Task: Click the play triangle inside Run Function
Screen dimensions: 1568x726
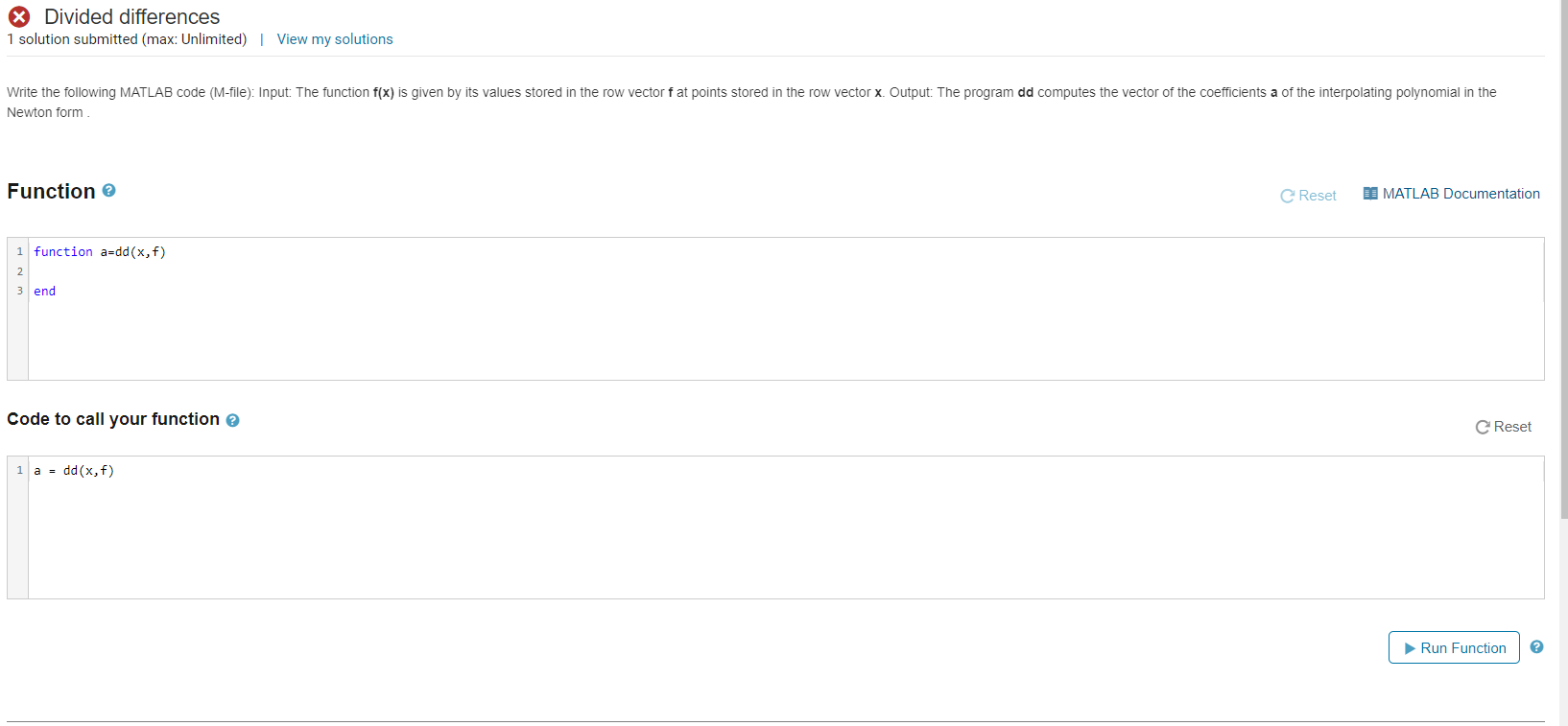Action: 1409,648
